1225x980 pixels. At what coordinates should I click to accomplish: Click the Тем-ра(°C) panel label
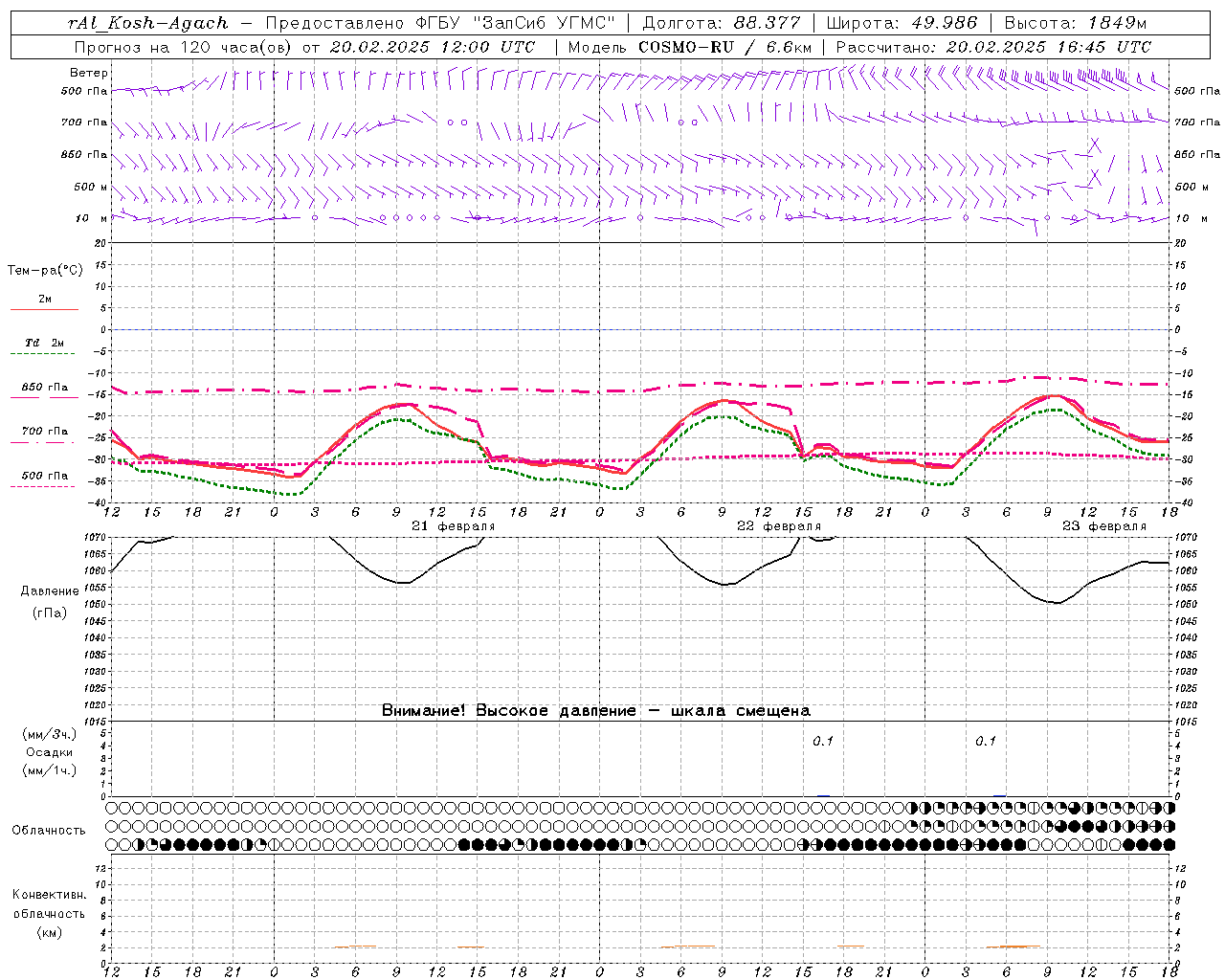click(45, 271)
